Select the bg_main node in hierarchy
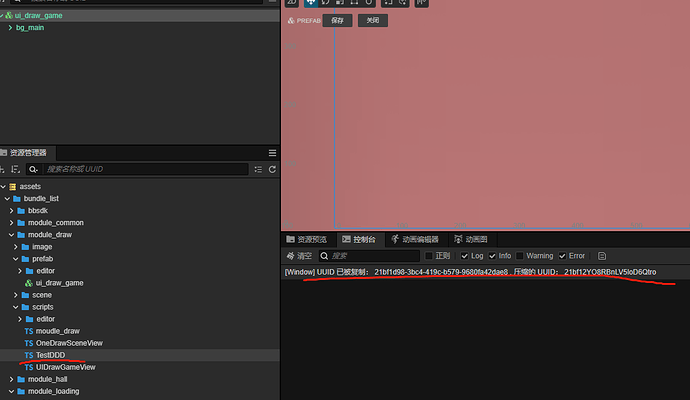This screenshot has width=690, height=400. pyautogui.click(x=139, y=27)
